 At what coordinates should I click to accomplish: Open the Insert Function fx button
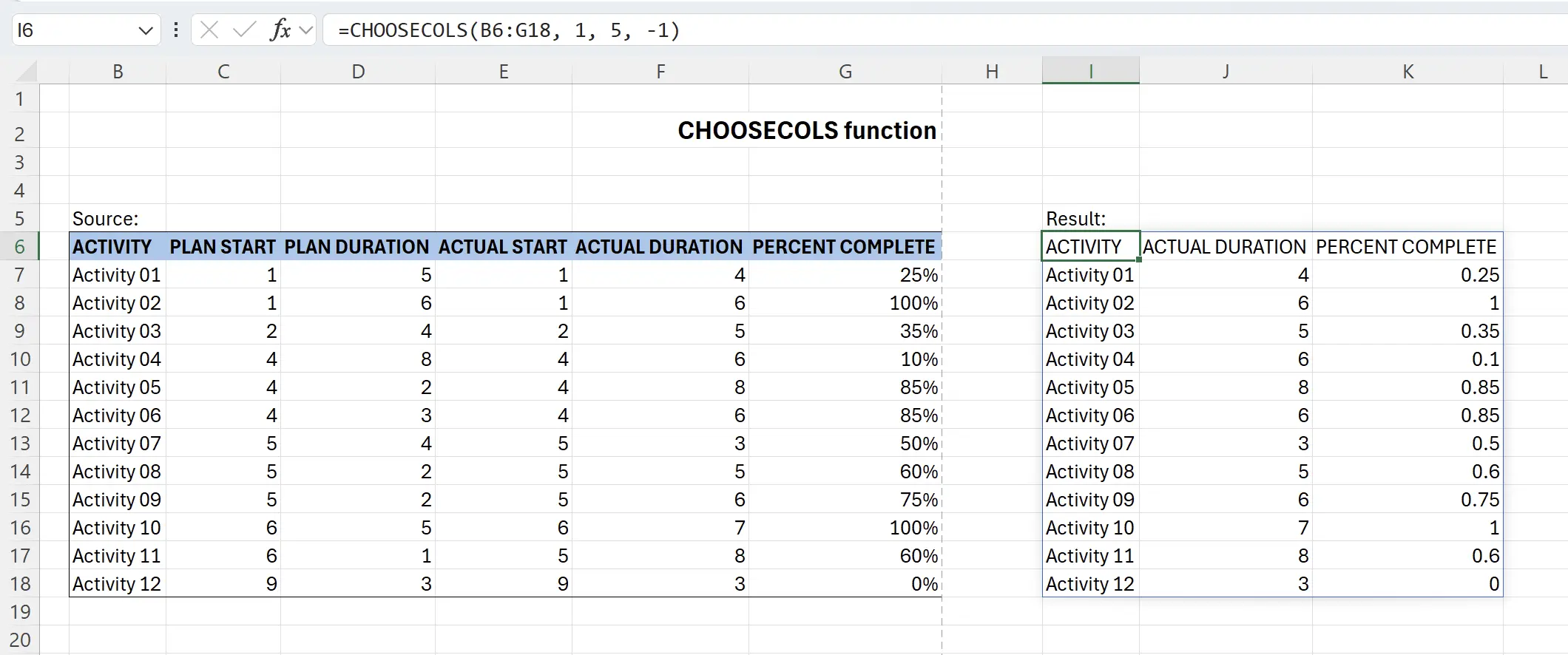click(x=280, y=30)
